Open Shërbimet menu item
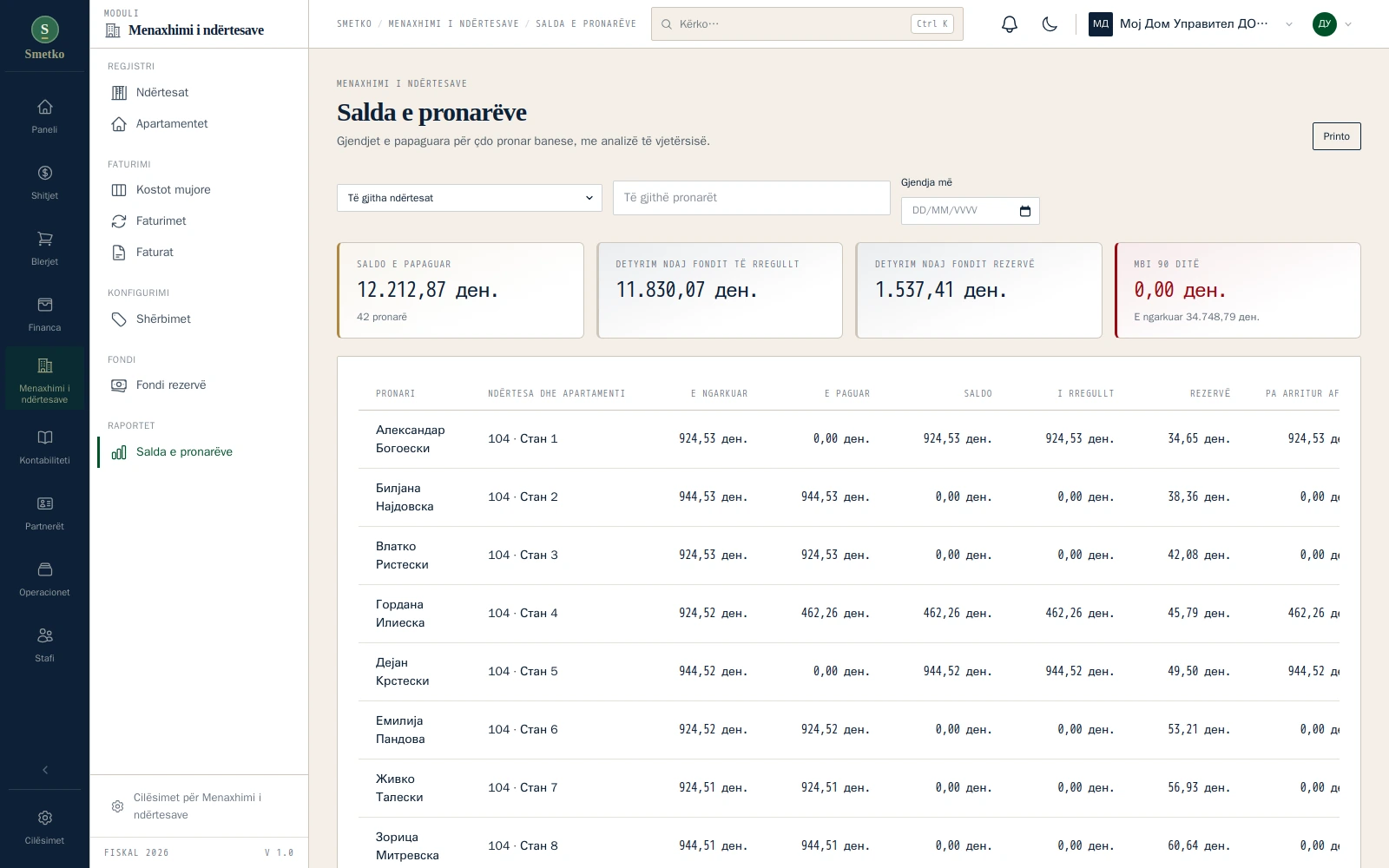The image size is (1389, 868). (x=200, y=319)
